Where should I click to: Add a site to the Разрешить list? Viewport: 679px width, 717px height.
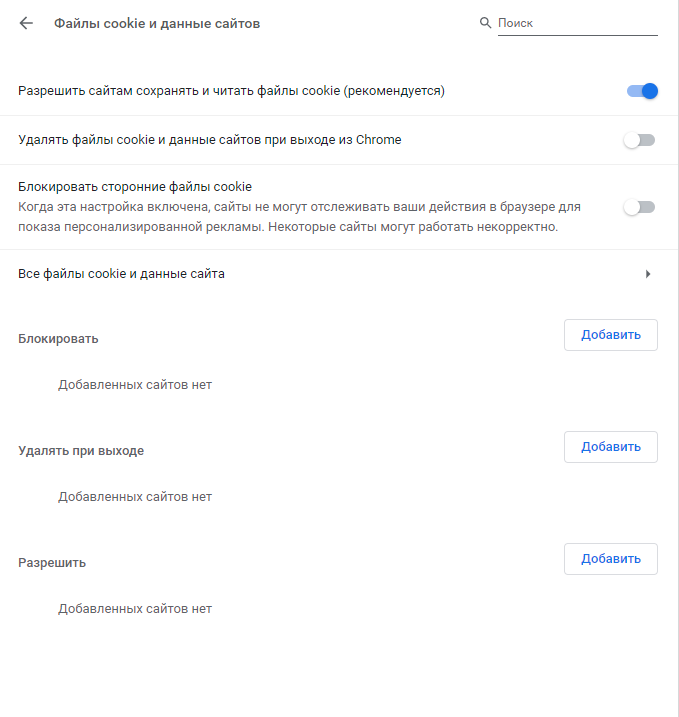click(x=610, y=559)
